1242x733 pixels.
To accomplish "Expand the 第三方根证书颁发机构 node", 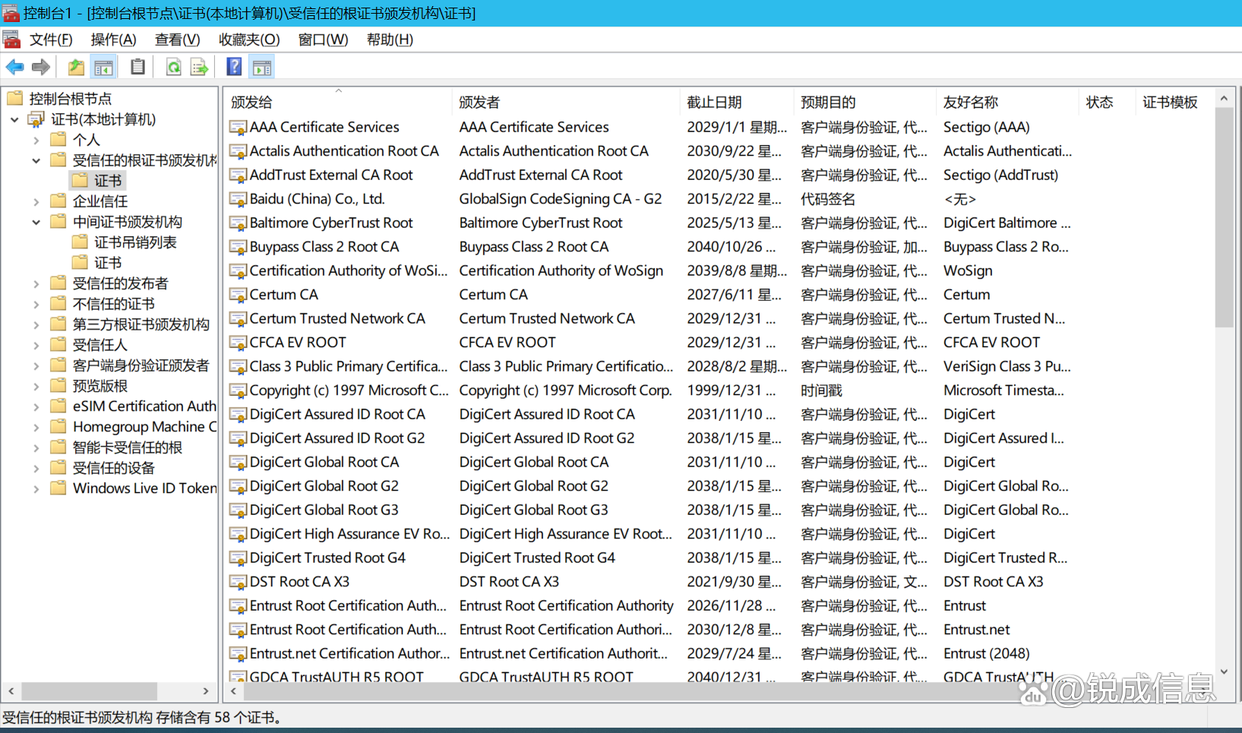I will 37,324.
